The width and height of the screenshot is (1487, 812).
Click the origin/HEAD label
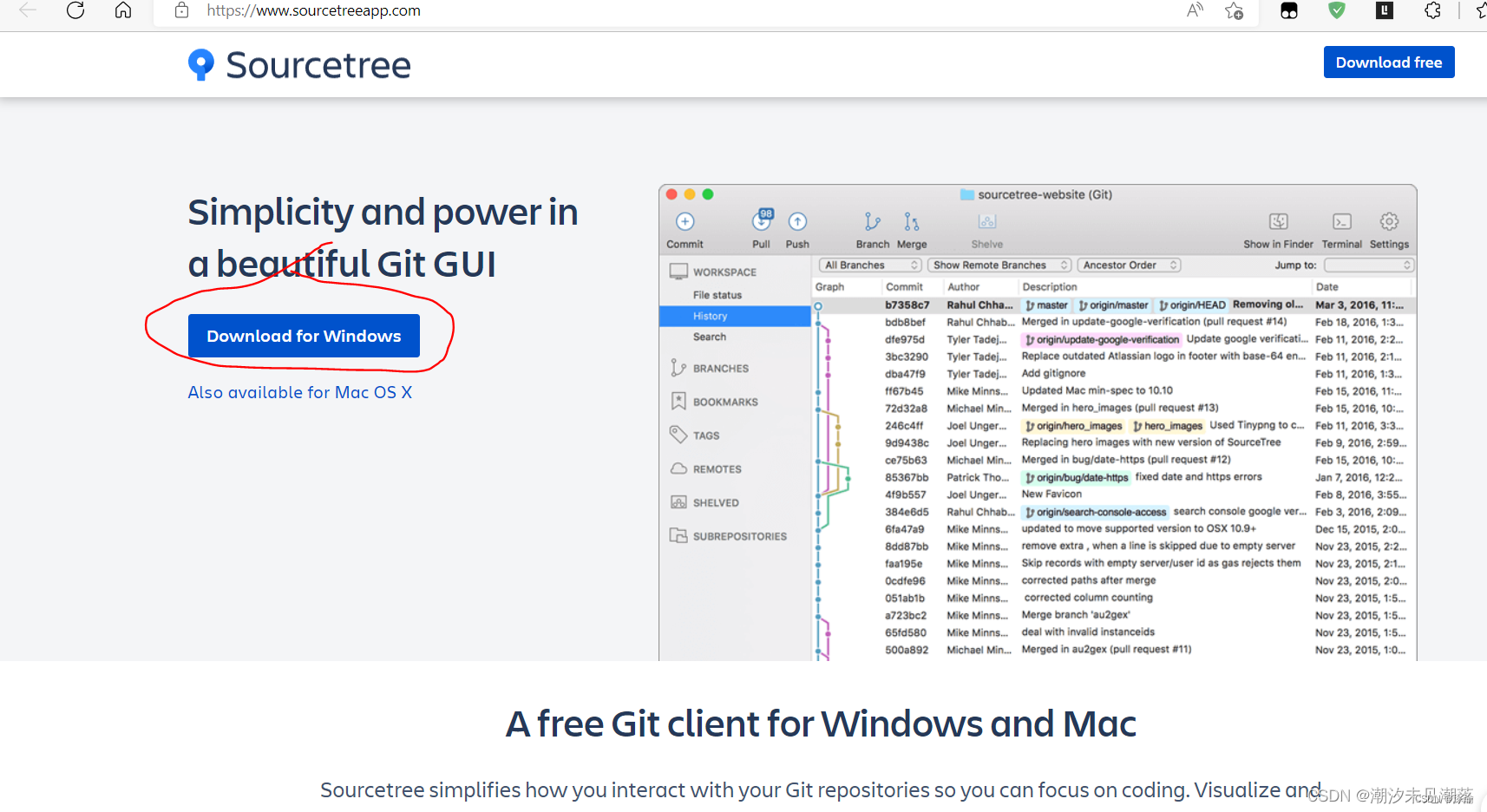coord(1192,305)
